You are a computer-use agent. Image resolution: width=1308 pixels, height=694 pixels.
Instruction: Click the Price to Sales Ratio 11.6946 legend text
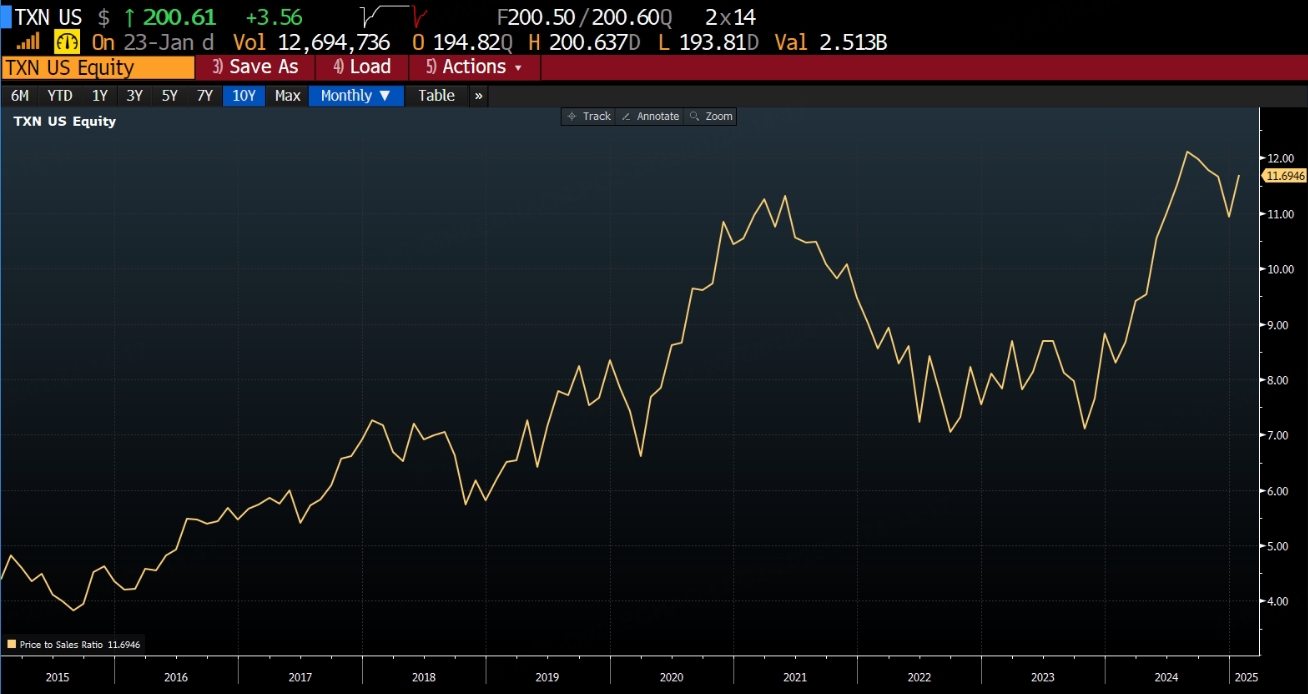[x=79, y=645]
